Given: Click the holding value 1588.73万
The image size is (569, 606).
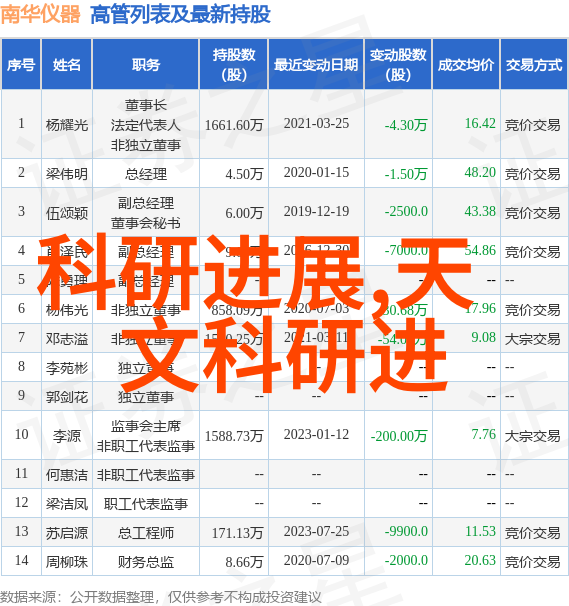Looking at the screenshot, I should 234,436.
